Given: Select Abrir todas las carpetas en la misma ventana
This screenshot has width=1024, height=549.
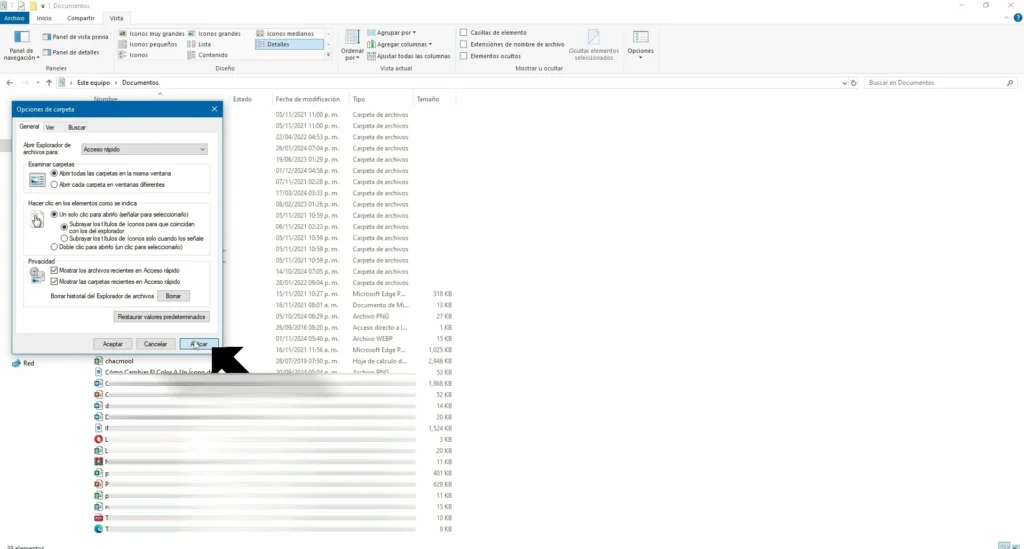Looking at the screenshot, I should click(54, 174).
